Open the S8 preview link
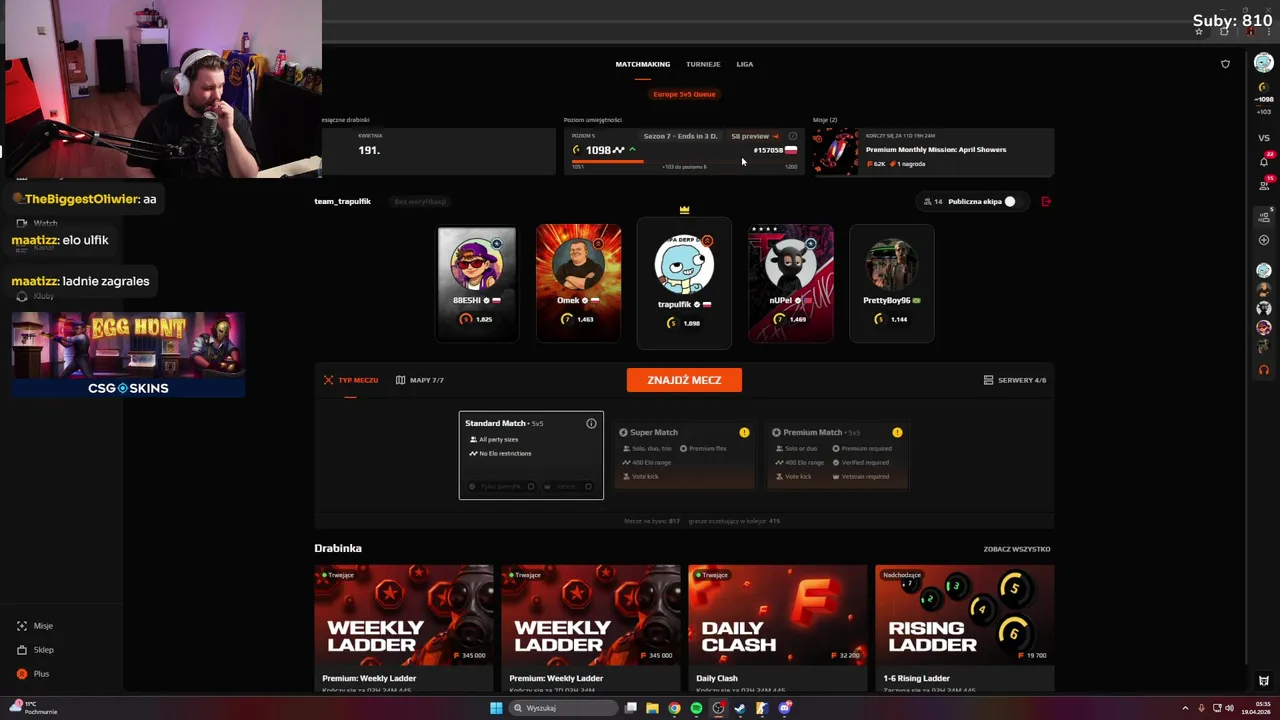Image resolution: width=1280 pixels, height=720 pixels. coord(754,136)
